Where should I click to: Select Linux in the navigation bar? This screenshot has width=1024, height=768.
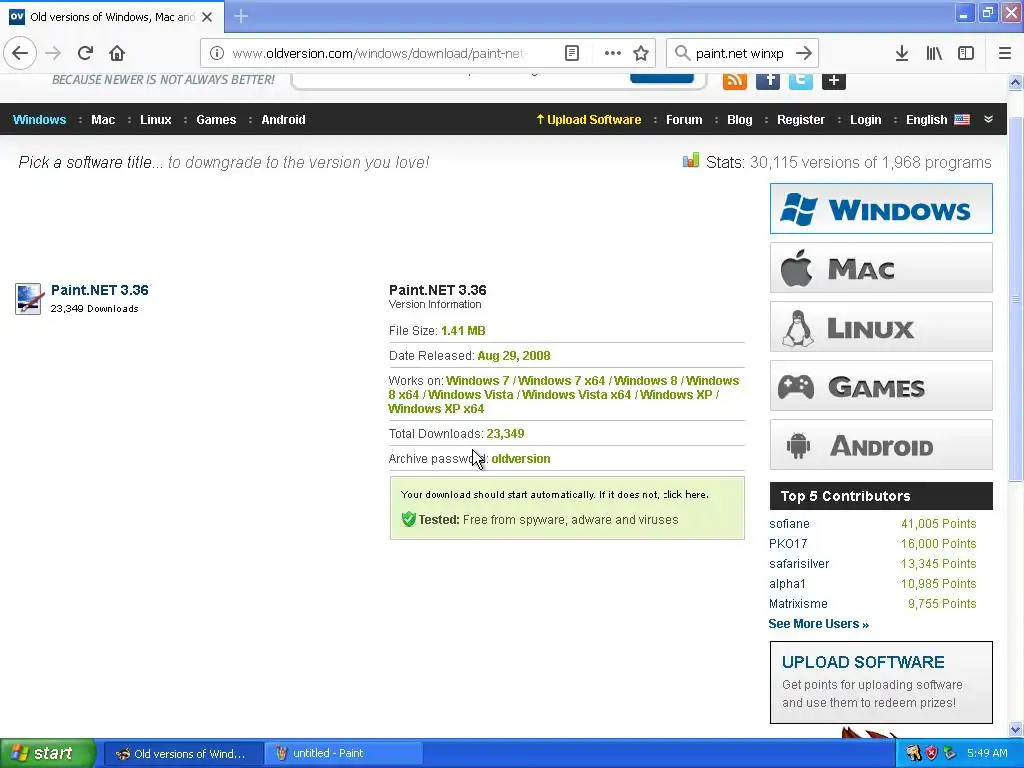click(155, 120)
